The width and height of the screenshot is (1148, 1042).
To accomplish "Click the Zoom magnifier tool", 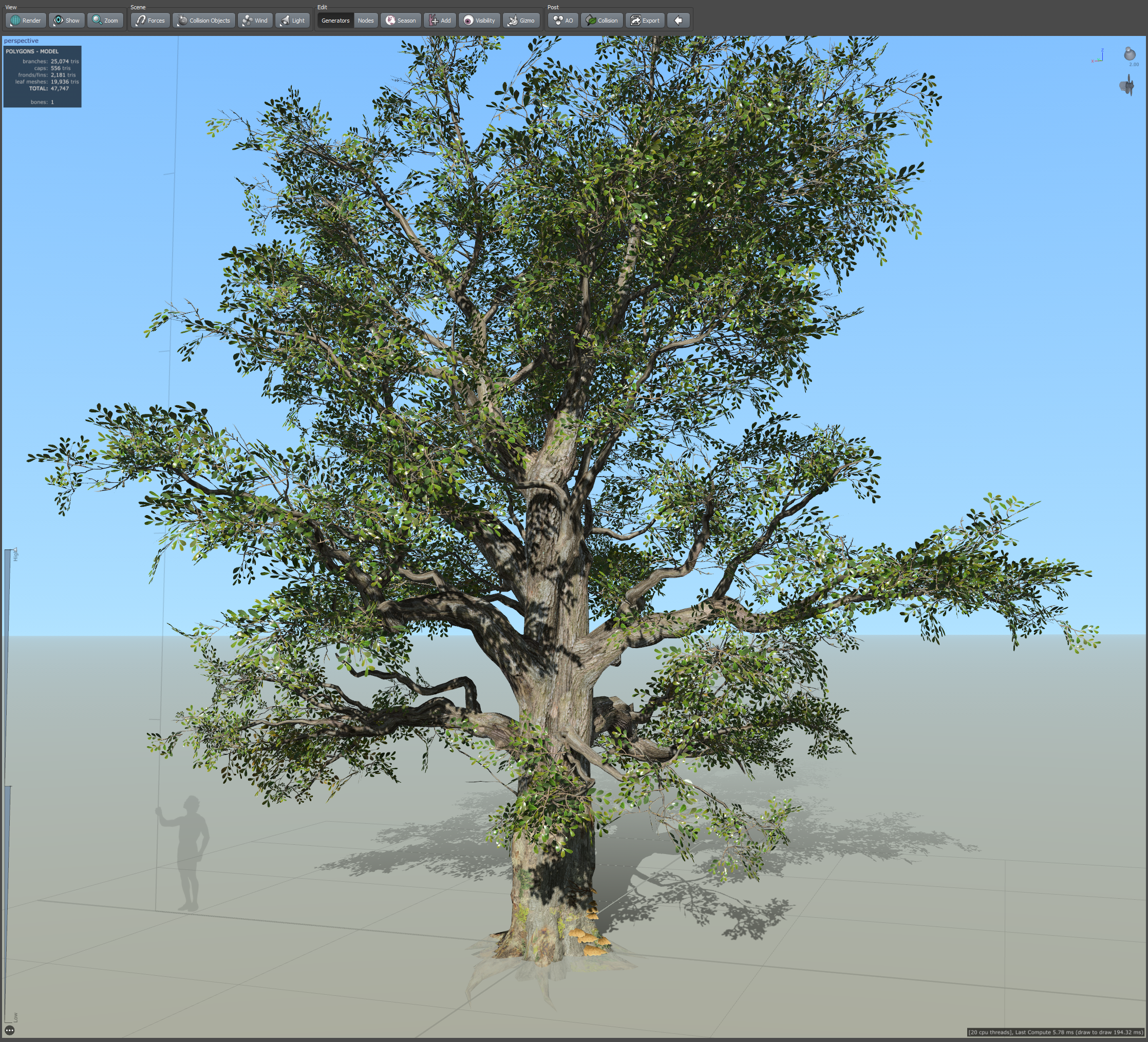I will [105, 21].
